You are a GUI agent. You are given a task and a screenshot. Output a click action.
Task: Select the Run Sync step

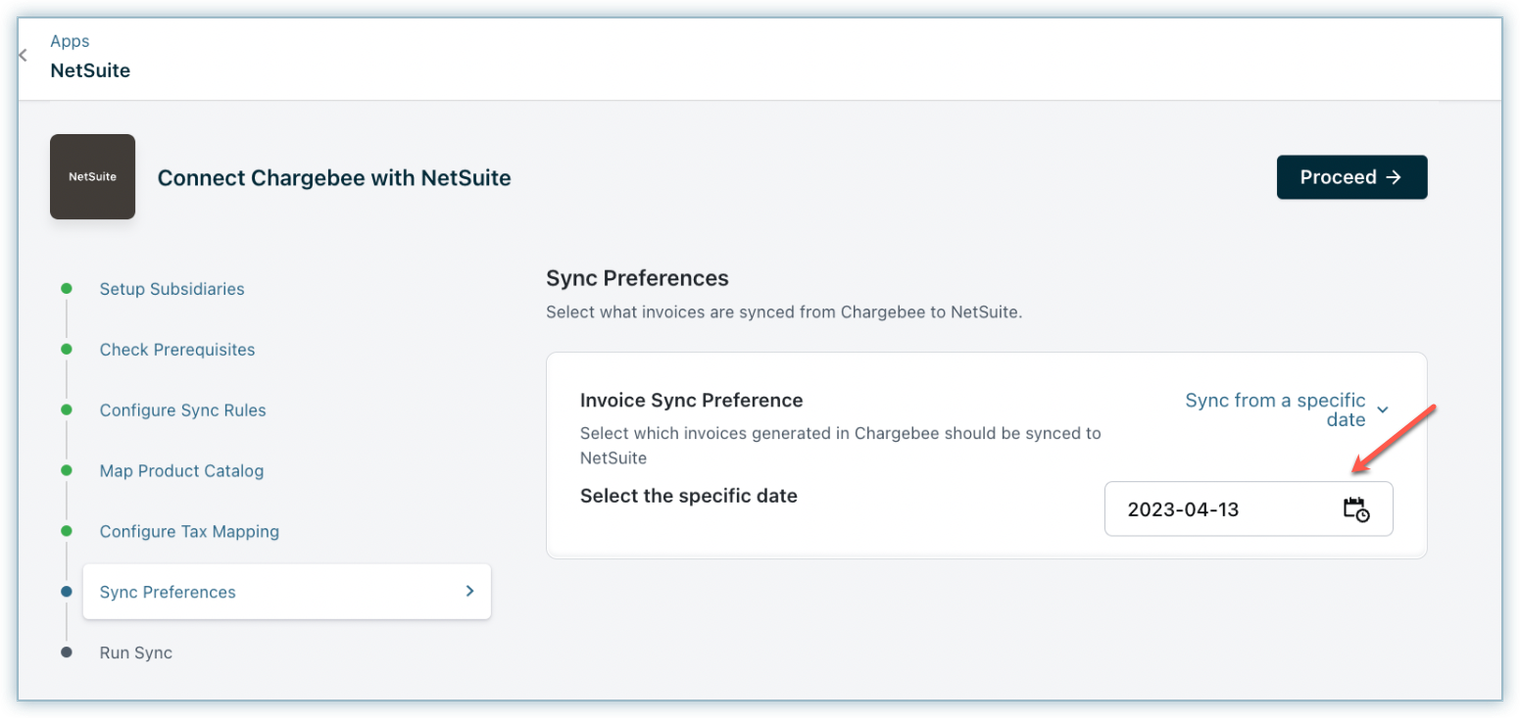coord(136,653)
